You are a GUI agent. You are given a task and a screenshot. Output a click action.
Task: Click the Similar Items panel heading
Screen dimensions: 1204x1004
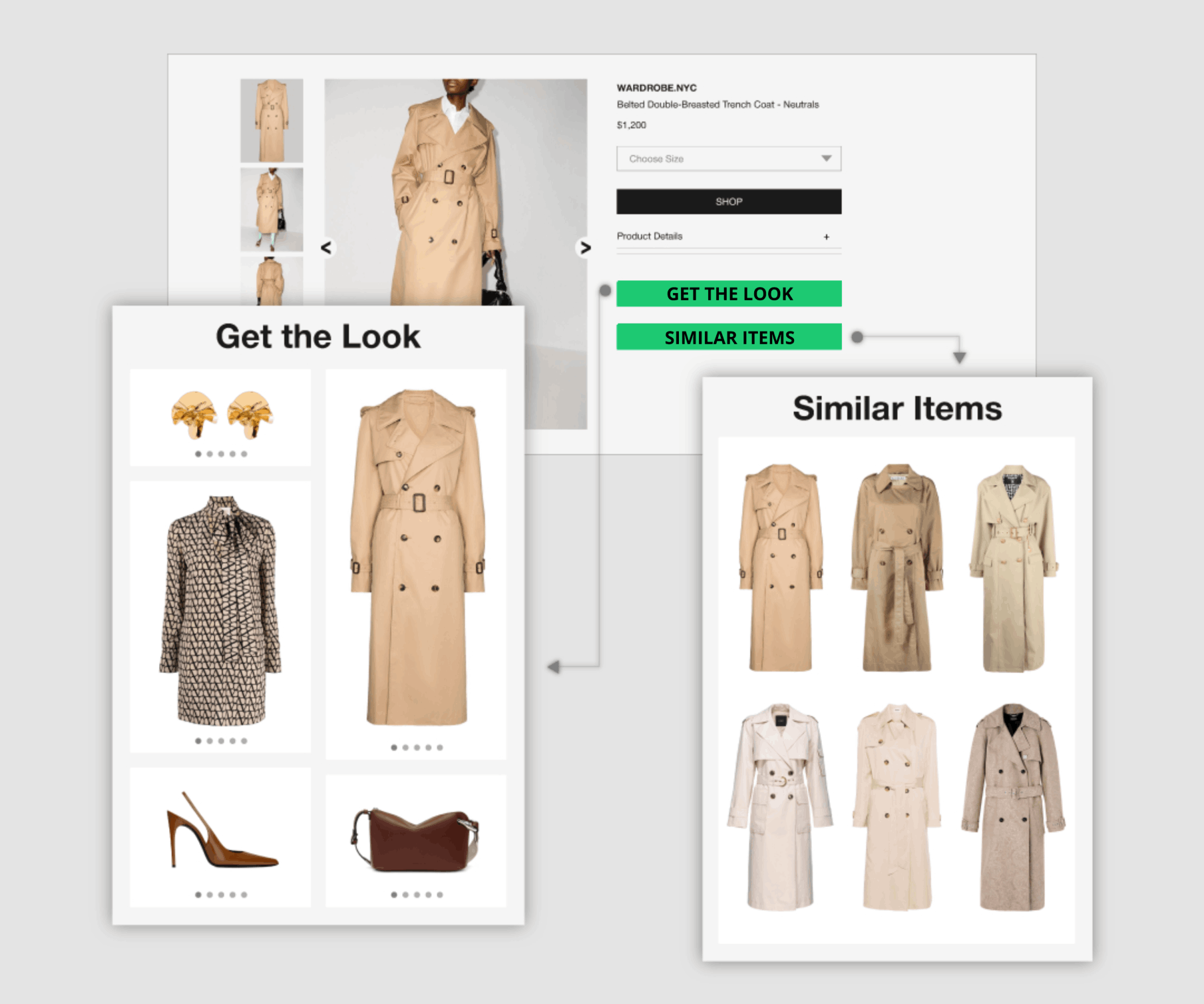[897, 408]
